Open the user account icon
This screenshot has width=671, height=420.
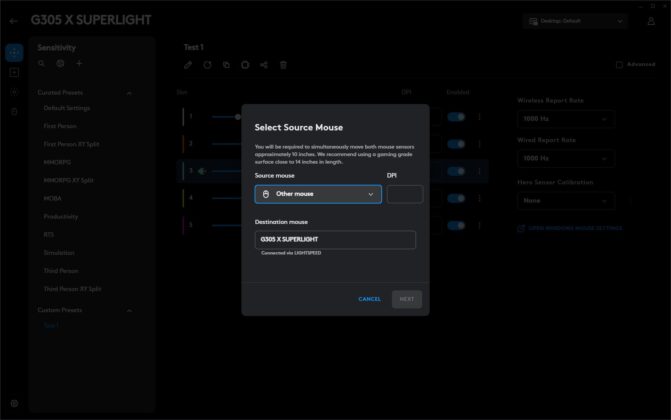tap(651, 21)
